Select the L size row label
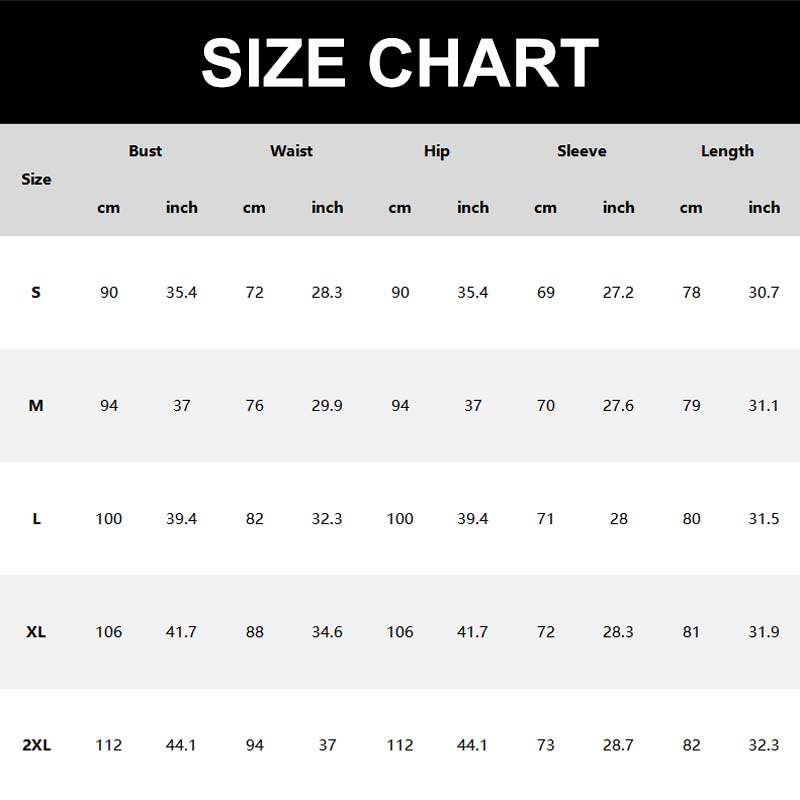Image resolution: width=800 pixels, height=800 pixels. (x=36, y=519)
